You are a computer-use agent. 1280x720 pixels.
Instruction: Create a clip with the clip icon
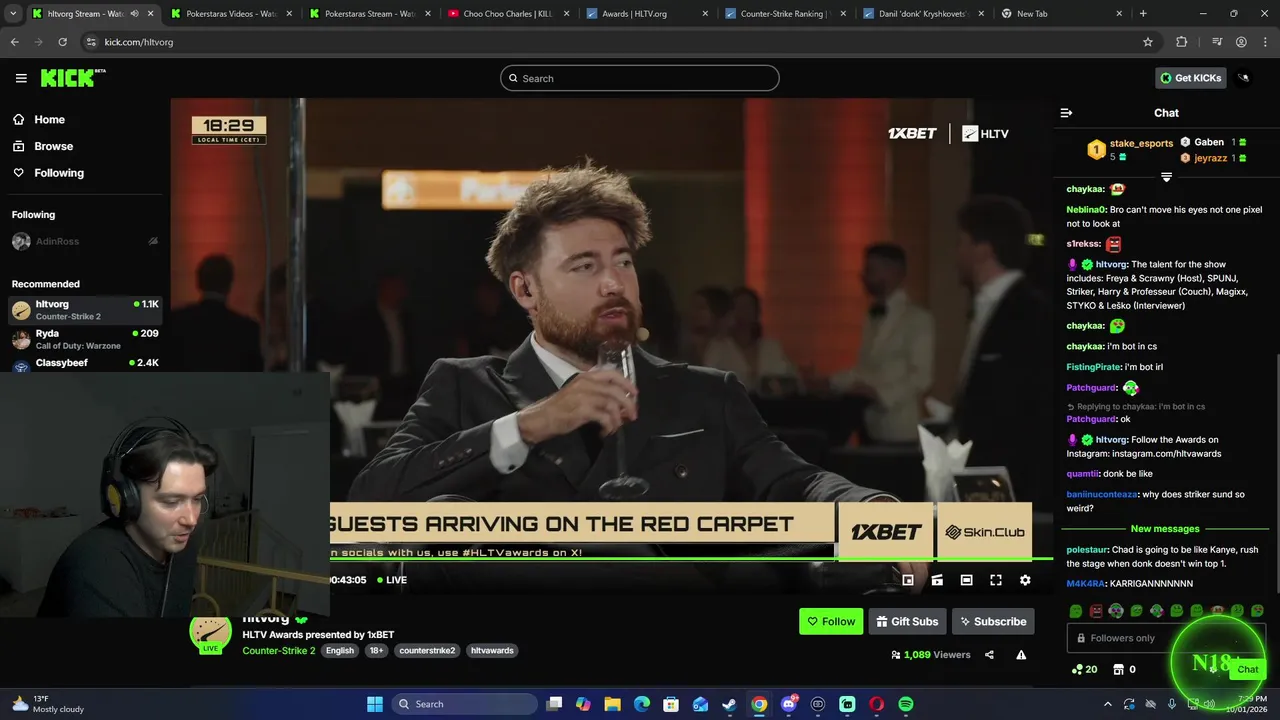(937, 580)
